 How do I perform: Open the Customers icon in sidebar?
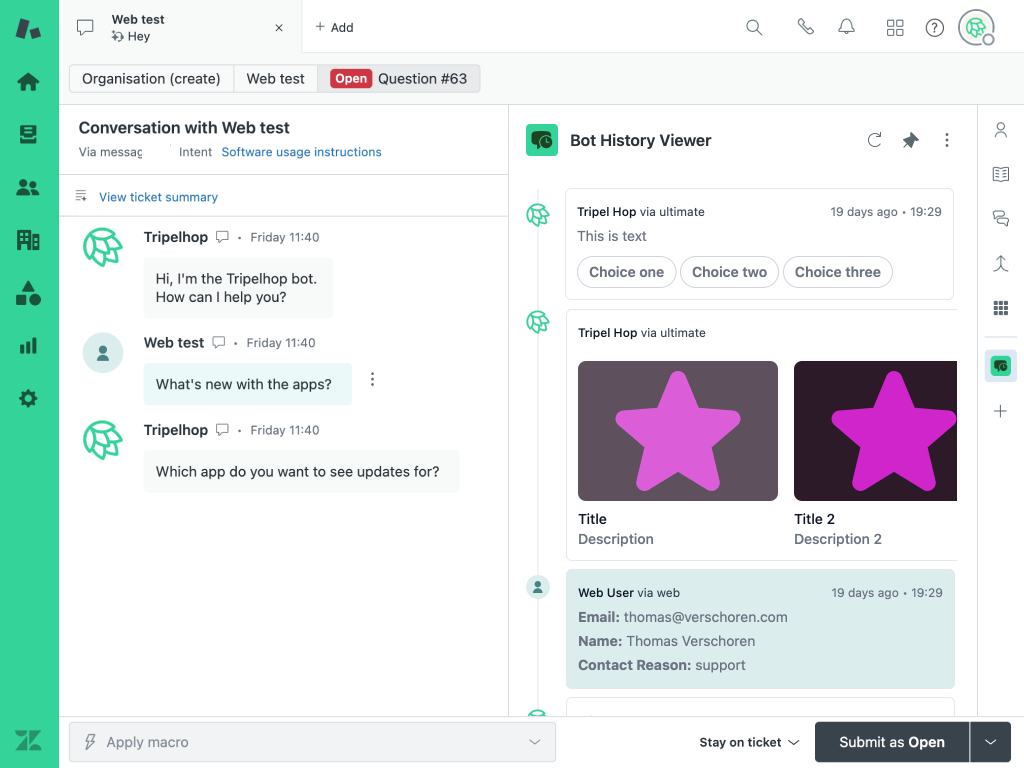tap(28, 187)
